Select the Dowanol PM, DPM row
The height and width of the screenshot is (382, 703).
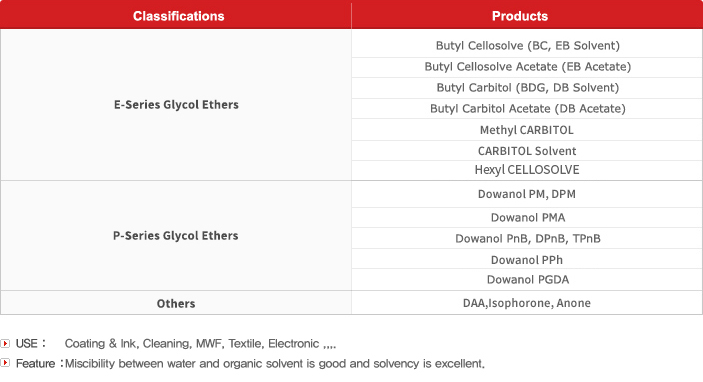coord(527,194)
